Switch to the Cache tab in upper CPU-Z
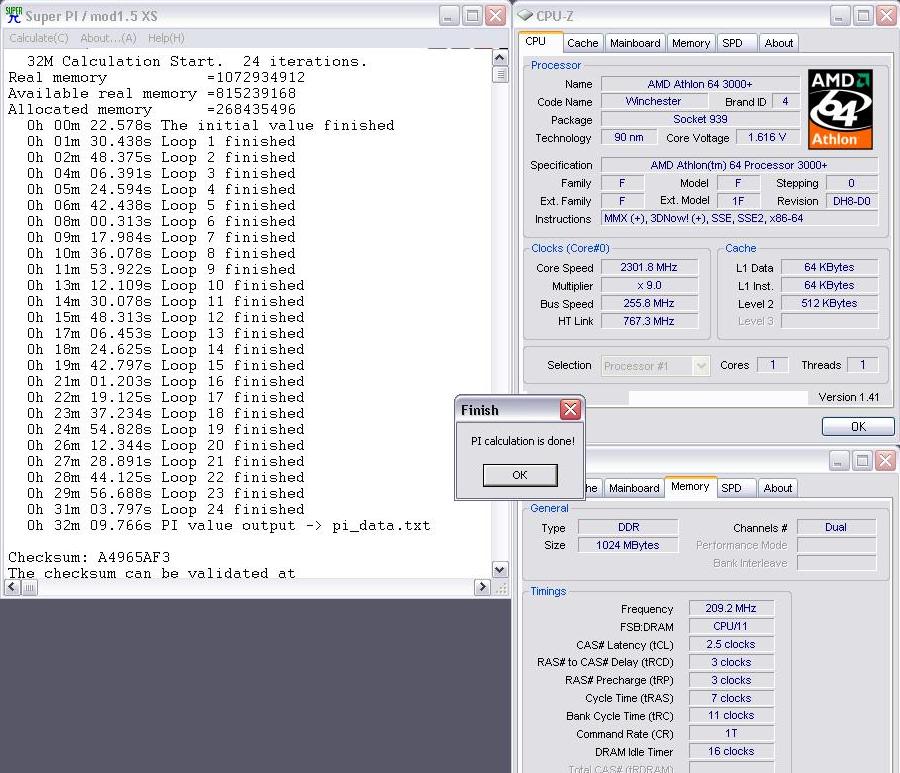900x773 pixels. coord(582,43)
